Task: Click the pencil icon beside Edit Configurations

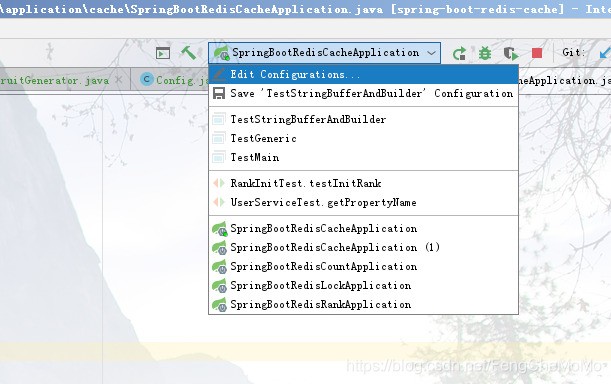Action: [219, 74]
